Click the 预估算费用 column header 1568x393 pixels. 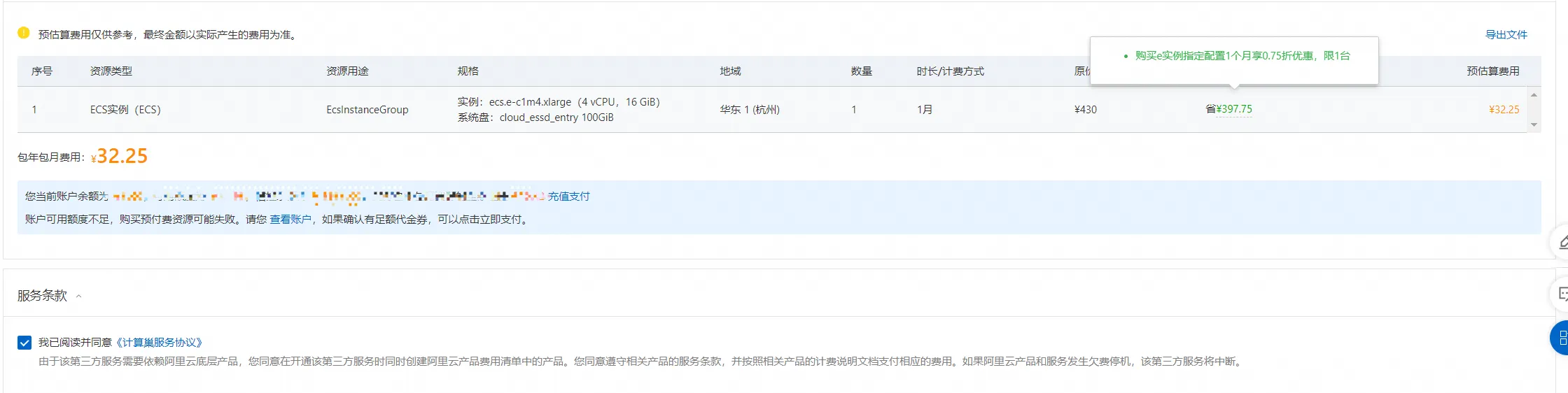coord(1492,71)
